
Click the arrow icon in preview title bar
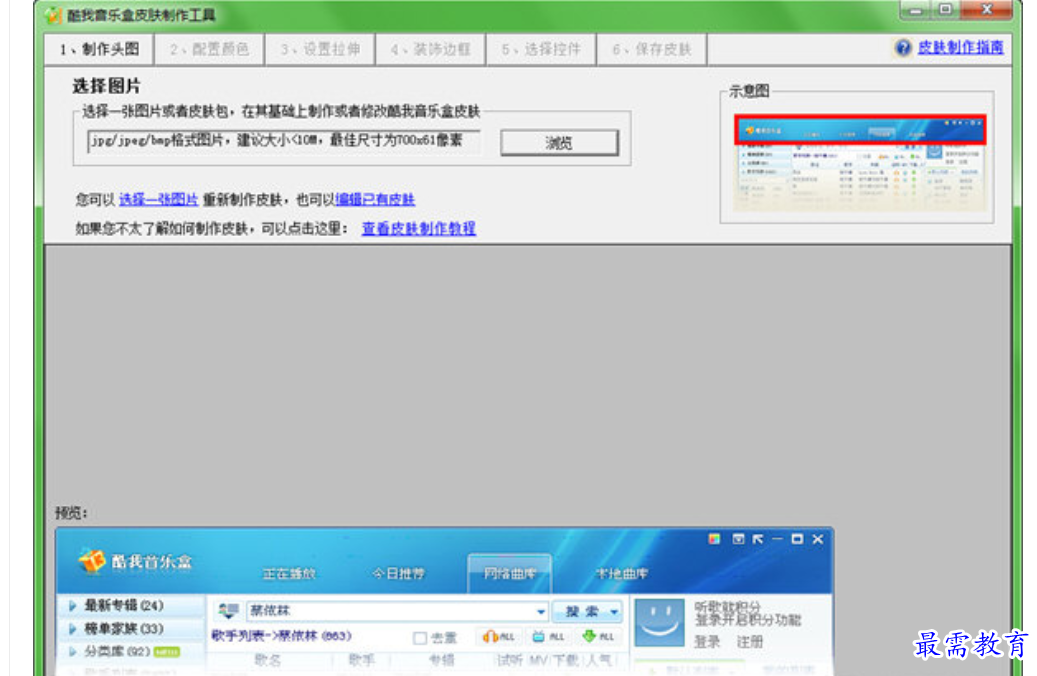[x=758, y=539]
